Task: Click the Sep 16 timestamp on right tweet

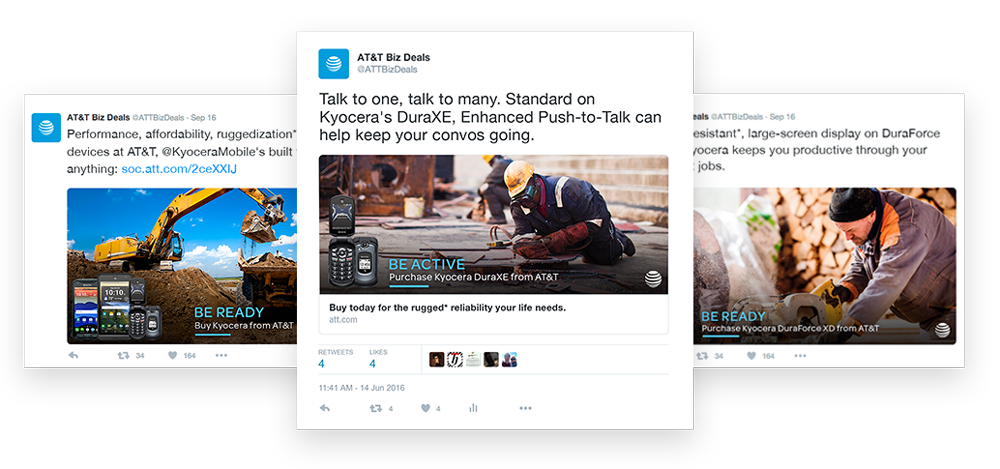Action: pos(783,117)
